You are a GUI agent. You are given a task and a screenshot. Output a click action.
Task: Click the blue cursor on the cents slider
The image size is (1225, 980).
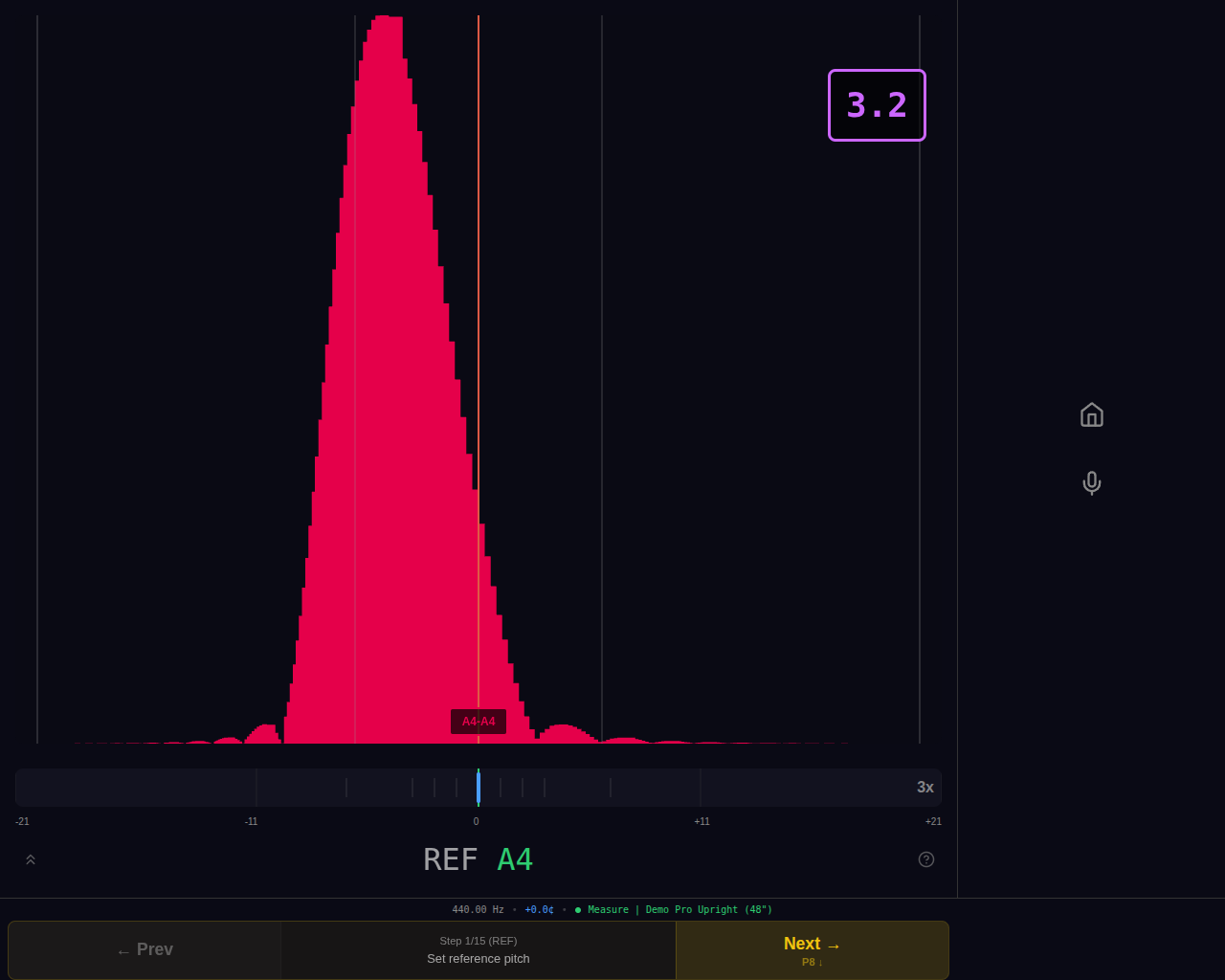pyautogui.click(x=479, y=787)
